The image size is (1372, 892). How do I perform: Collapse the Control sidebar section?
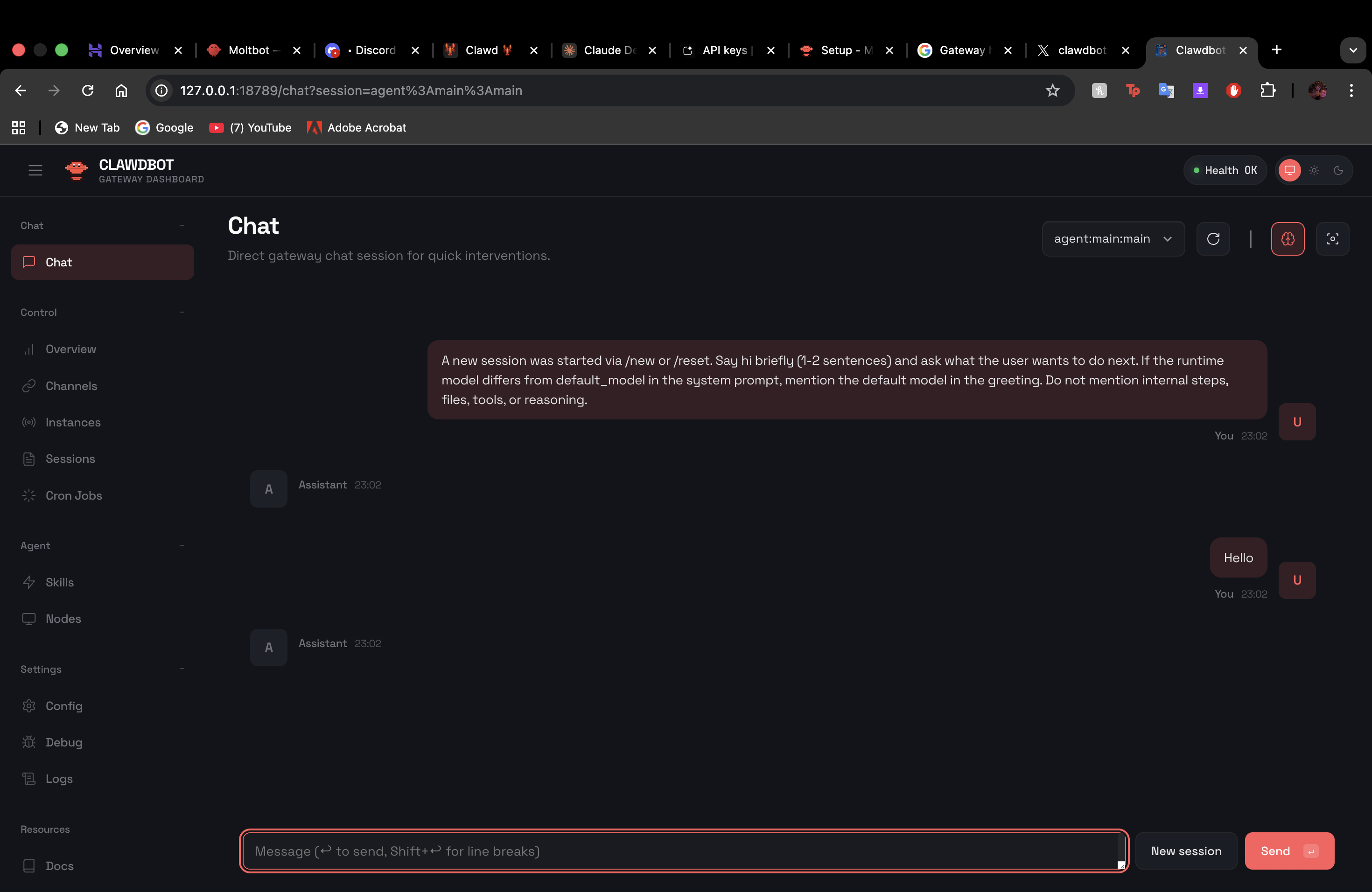pos(182,312)
